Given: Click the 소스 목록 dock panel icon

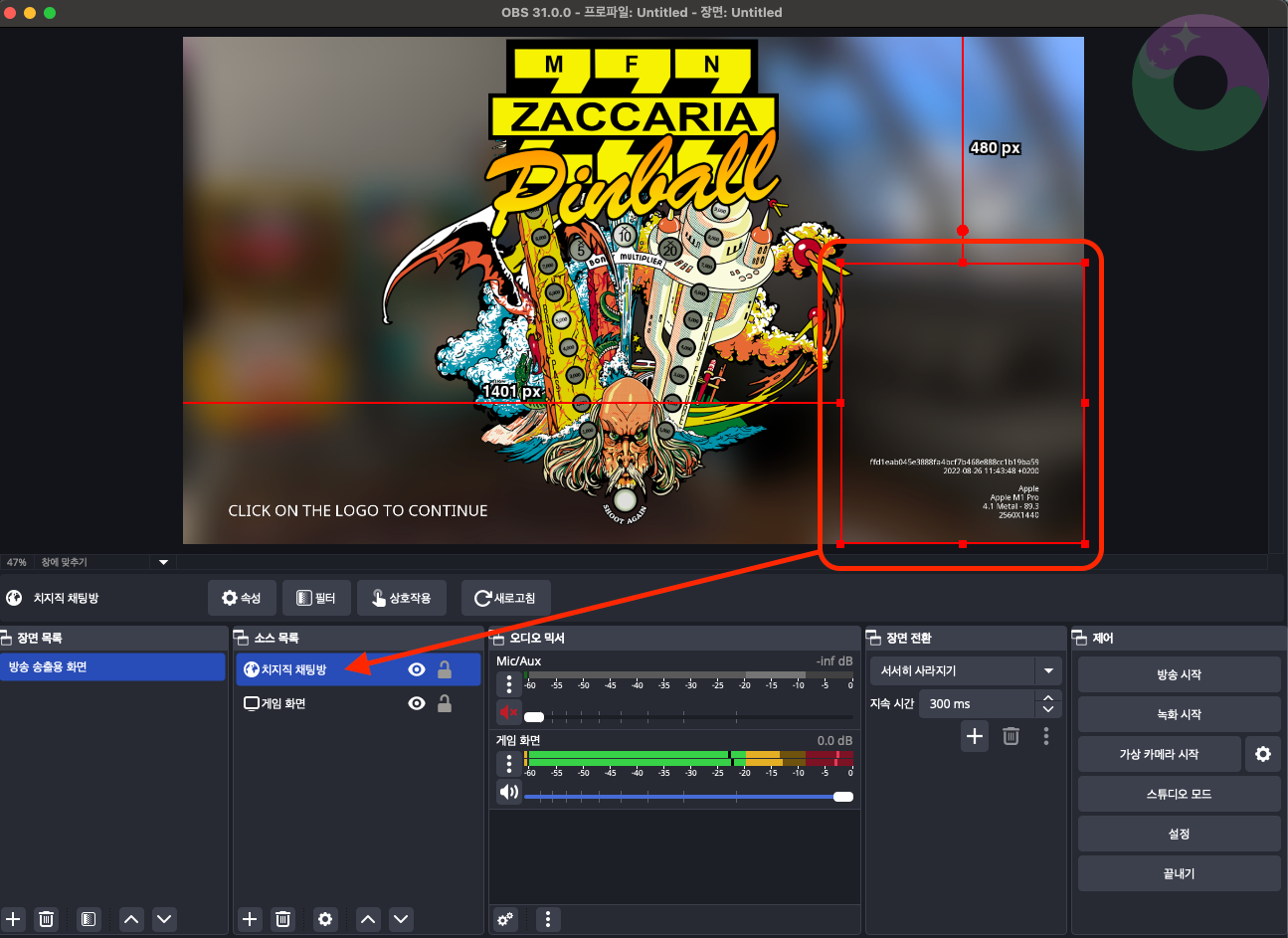Looking at the screenshot, I should point(241,638).
